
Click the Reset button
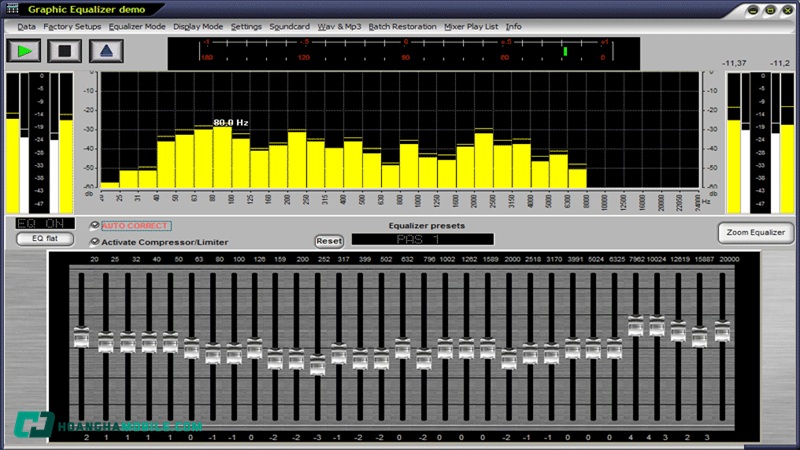click(329, 241)
